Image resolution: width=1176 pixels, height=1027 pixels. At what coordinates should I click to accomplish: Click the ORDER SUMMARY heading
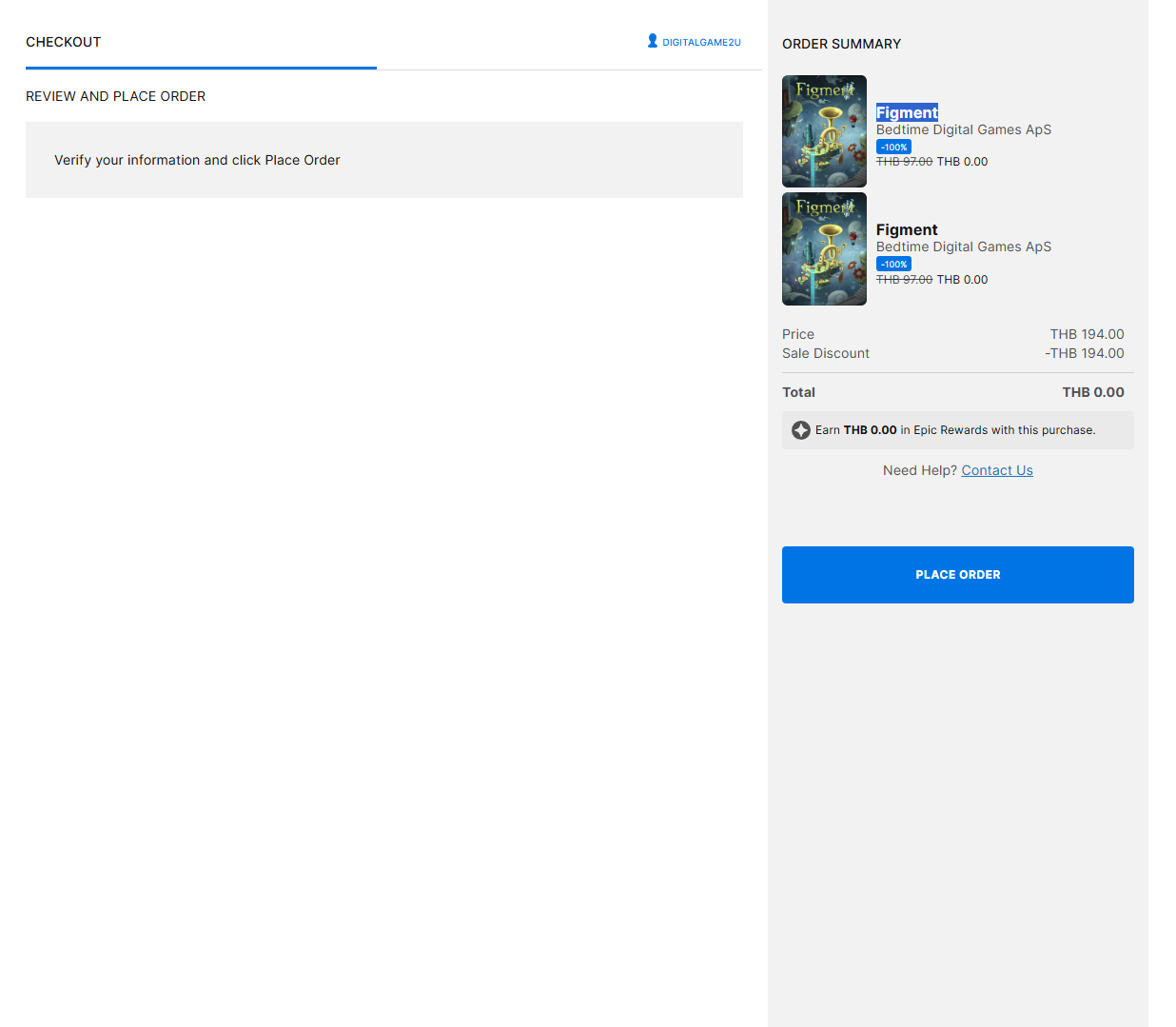(841, 44)
